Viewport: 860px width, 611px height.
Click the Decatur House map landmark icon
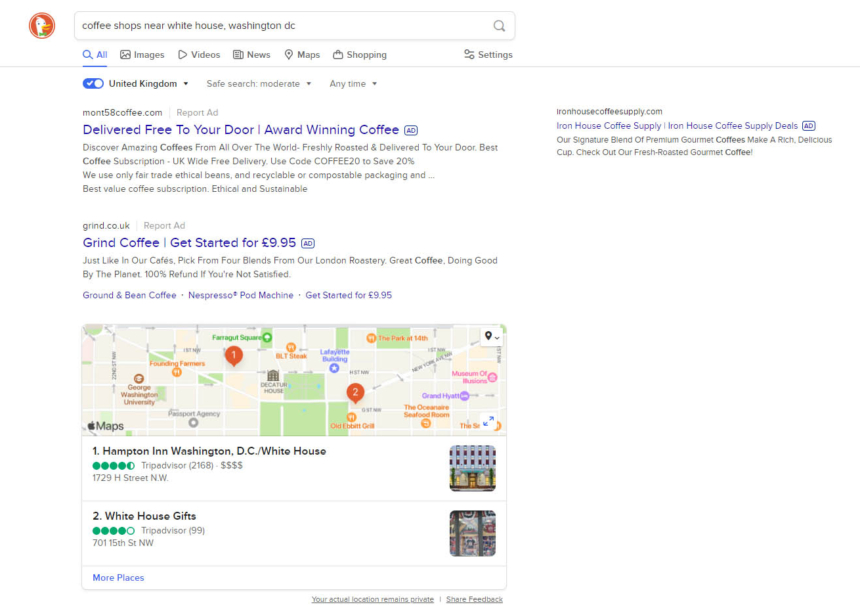point(273,376)
